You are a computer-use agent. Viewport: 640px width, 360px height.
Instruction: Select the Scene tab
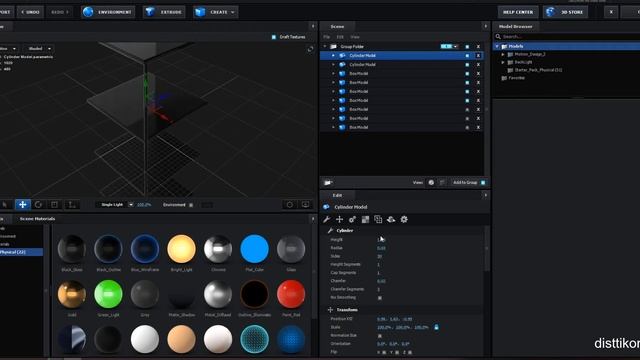(x=337, y=26)
